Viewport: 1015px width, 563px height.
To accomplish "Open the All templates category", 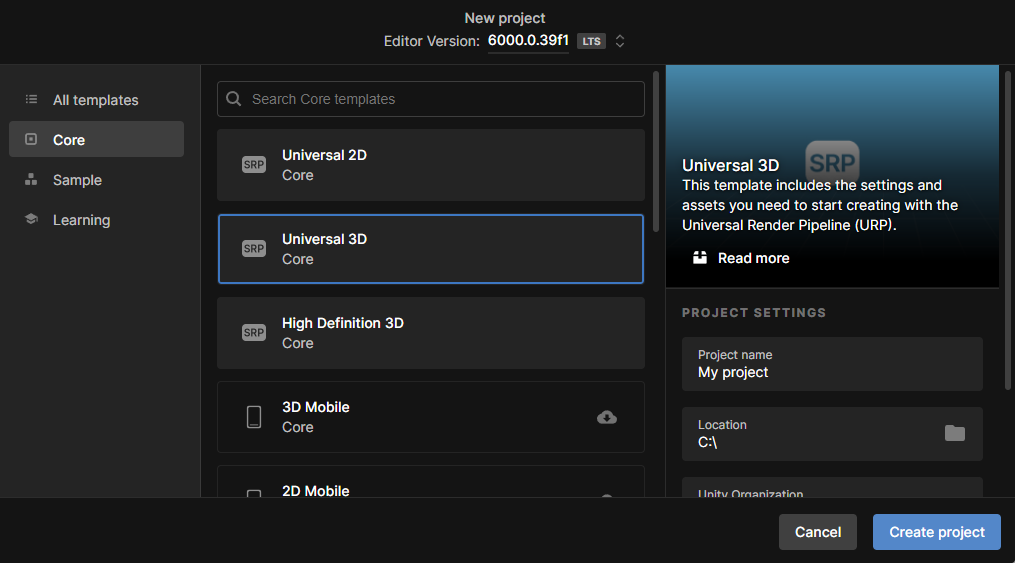I will click(x=96, y=100).
